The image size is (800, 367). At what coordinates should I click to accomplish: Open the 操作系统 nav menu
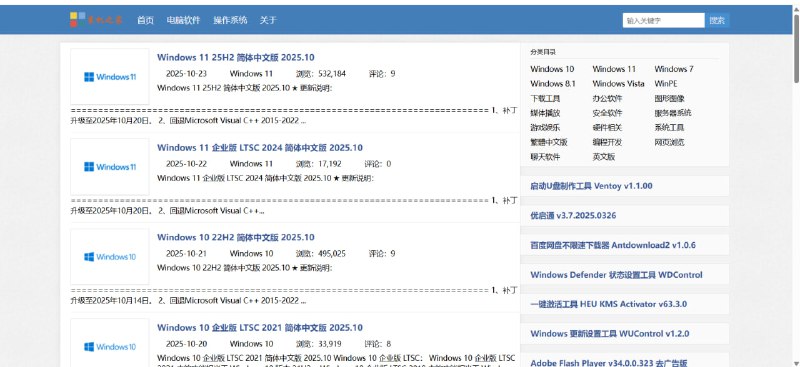230,20
